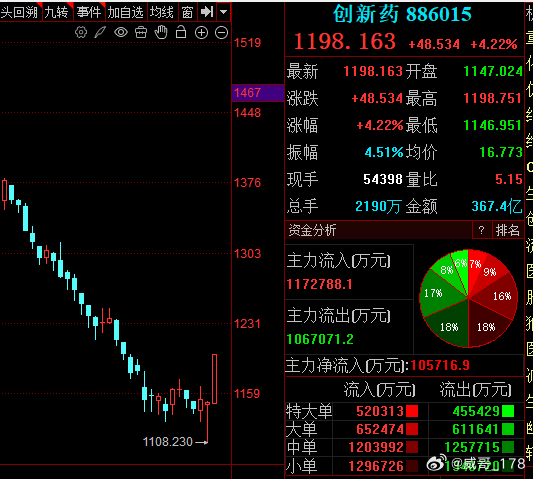Click the 主力流出 value 1067071.2
533x479 pixels.
(320, 339)
